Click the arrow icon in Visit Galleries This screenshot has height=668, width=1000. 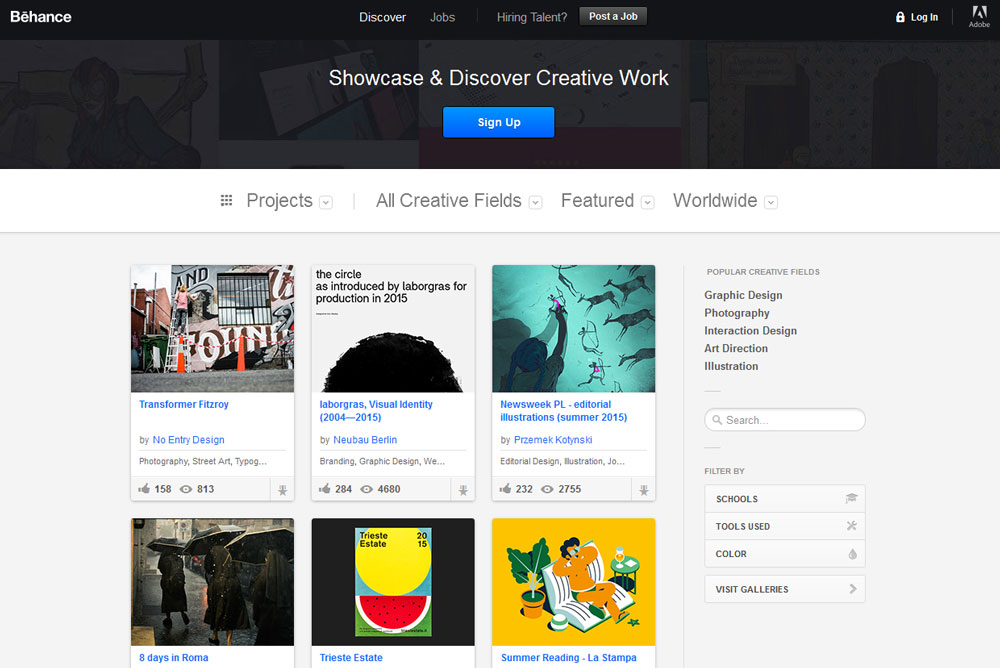(x=853, y=589)
